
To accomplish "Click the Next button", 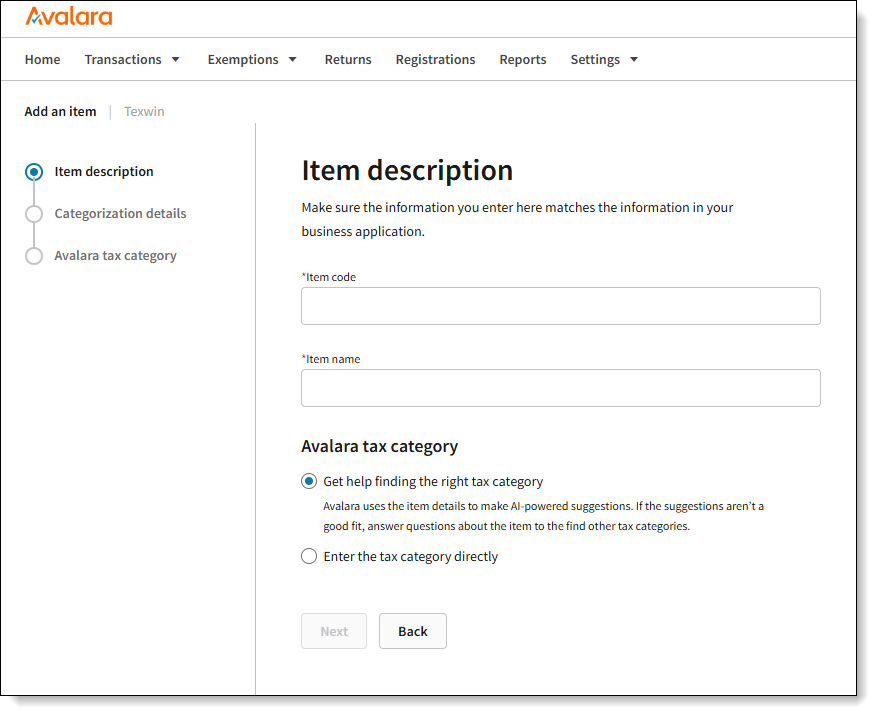I will (334, 631).
